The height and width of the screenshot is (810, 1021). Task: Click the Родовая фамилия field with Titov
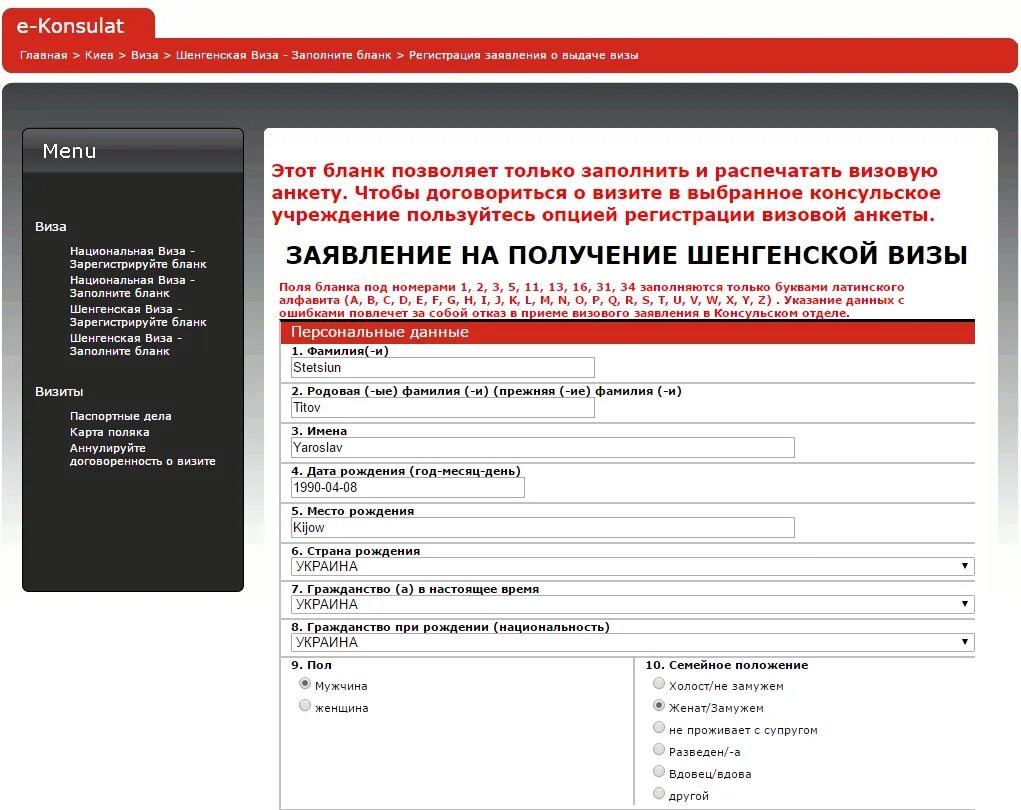[443, 408]
